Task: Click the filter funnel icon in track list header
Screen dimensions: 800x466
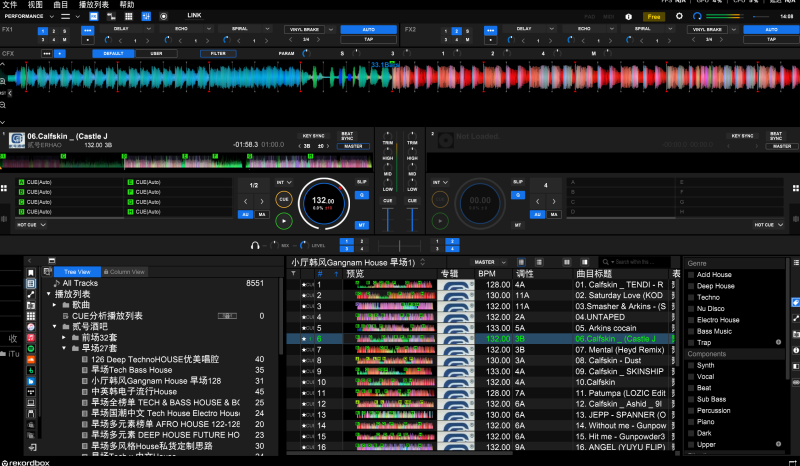Action: 294,273
